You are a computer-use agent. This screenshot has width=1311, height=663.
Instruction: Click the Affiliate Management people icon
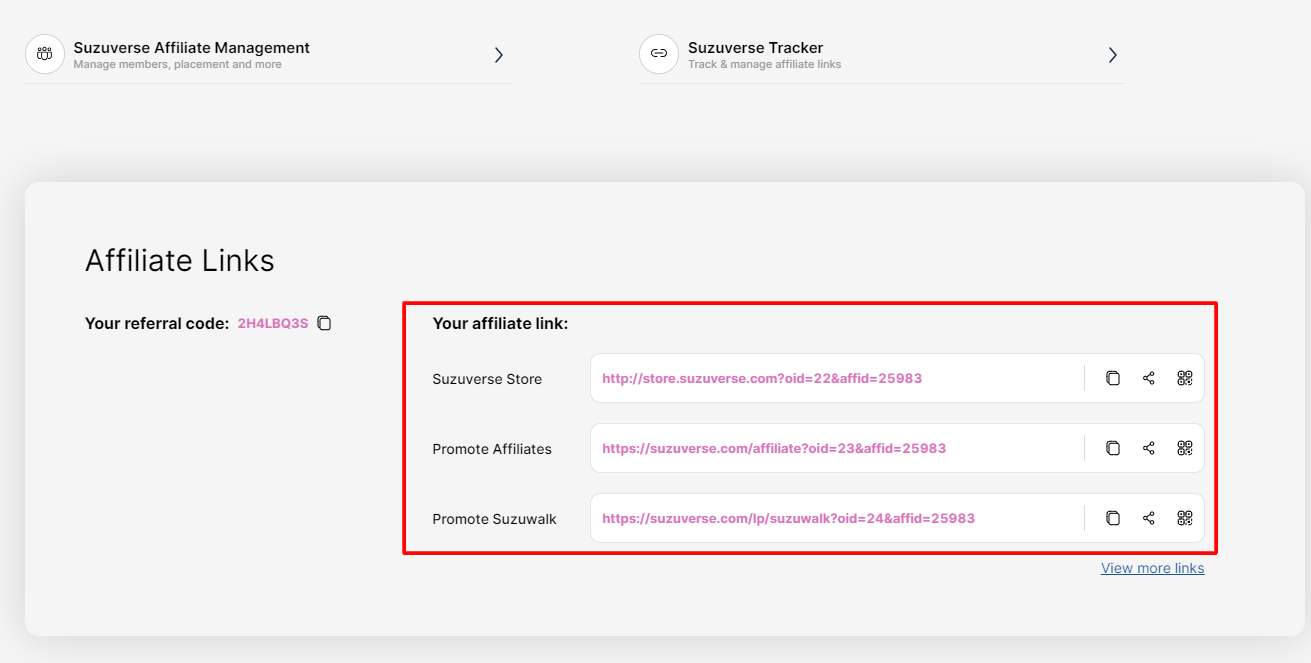(45, 54)
